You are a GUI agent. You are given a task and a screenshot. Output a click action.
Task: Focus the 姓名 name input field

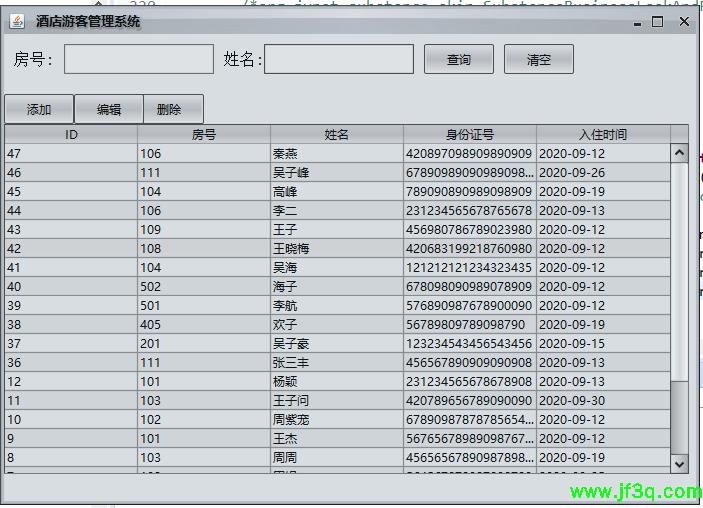(x=338, y=60)
